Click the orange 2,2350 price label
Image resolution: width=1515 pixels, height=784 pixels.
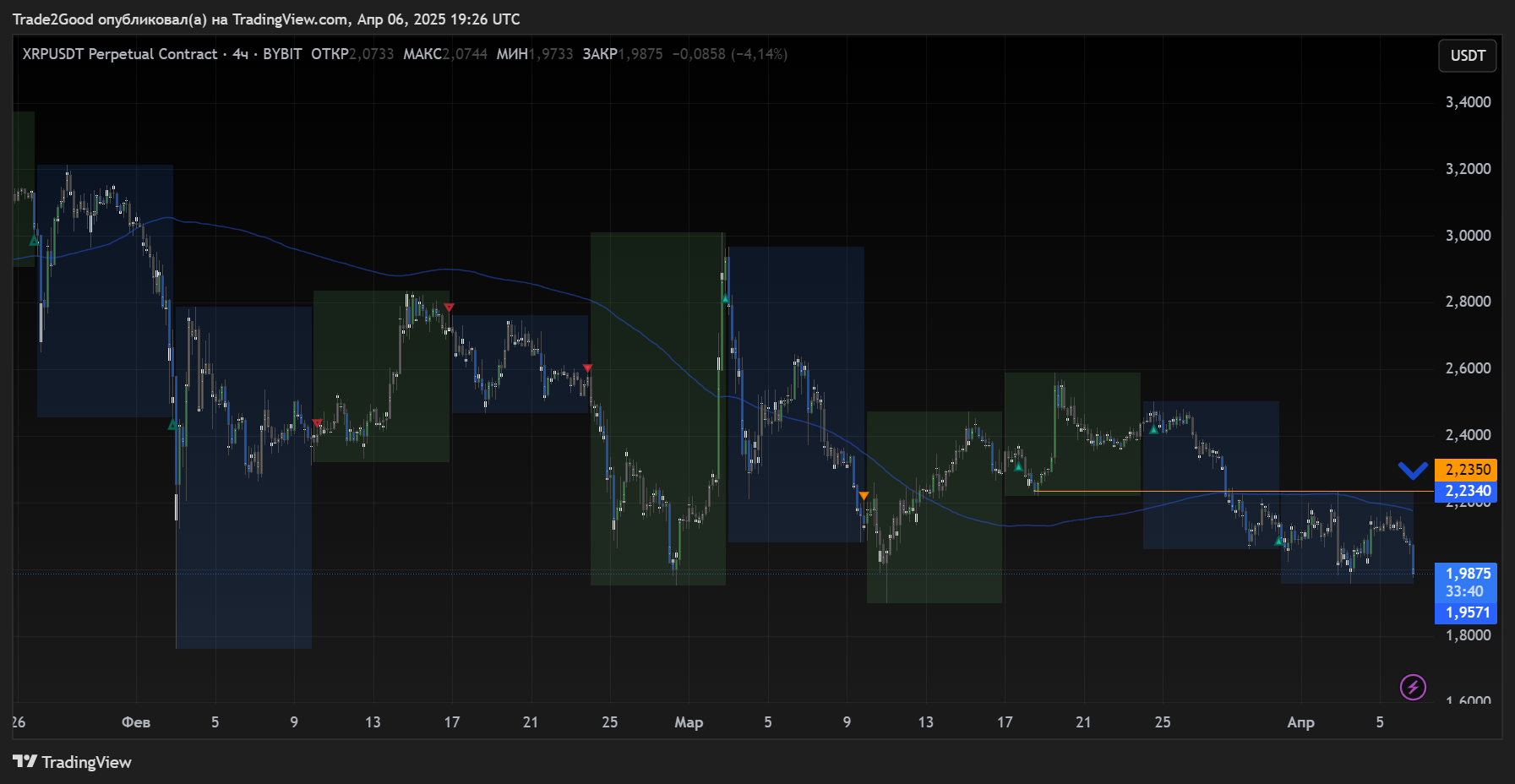coord(1466,470)
